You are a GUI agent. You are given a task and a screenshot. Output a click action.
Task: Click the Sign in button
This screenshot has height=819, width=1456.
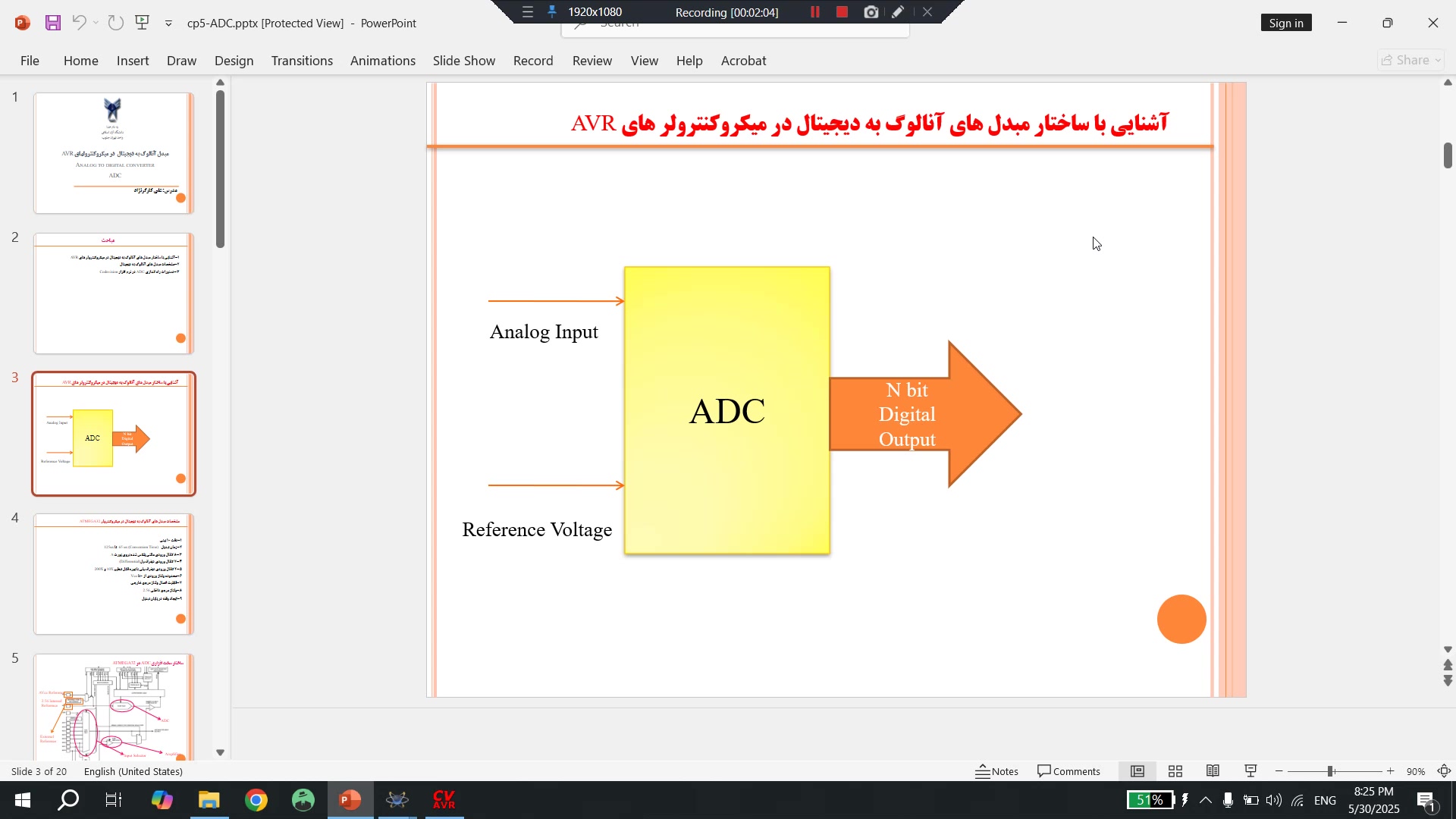click(1286, 23)
